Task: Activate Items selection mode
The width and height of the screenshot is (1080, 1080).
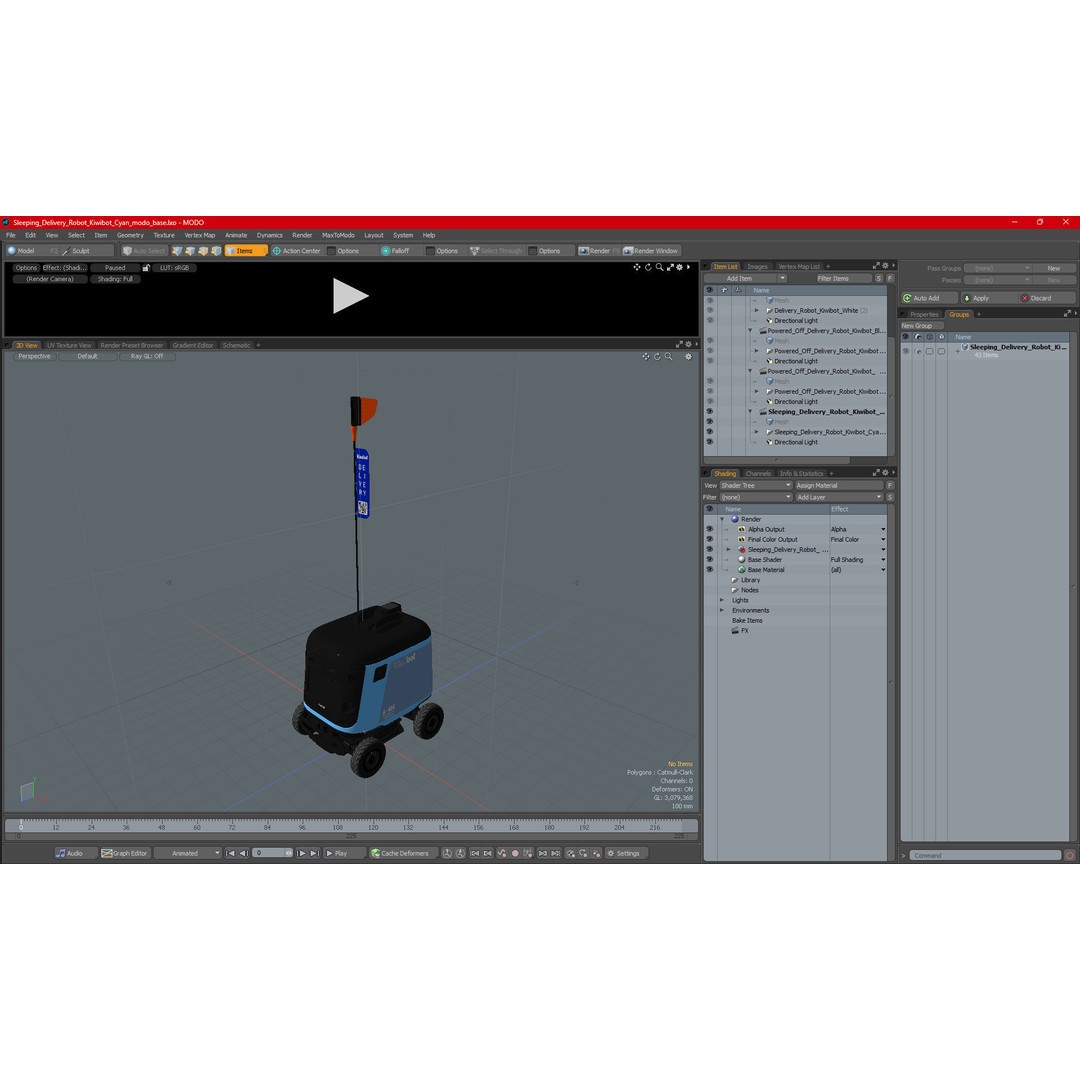Action: coord(245,251)
